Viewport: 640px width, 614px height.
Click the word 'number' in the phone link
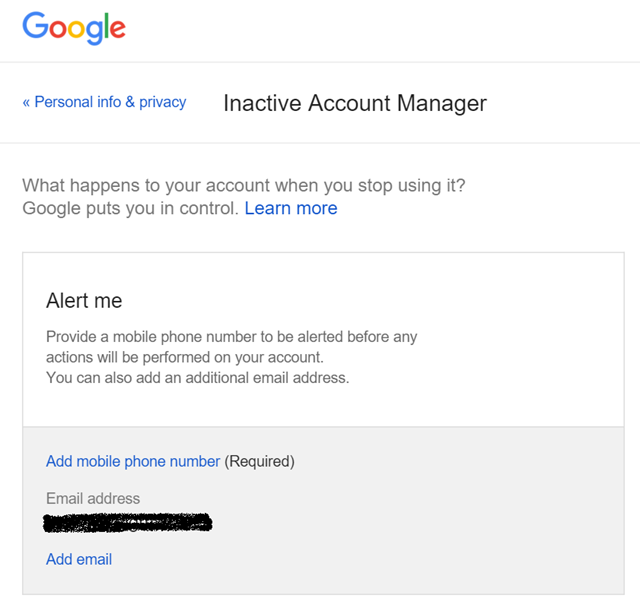195,461
